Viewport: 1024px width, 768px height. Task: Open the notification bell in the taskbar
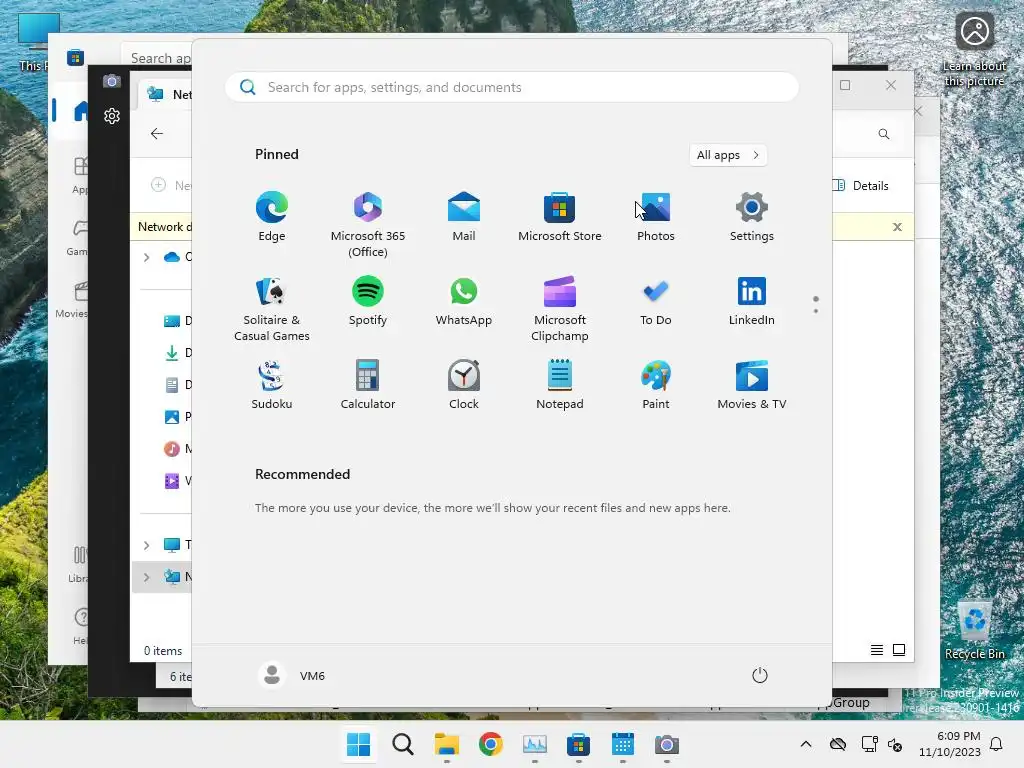pos(997,744)
